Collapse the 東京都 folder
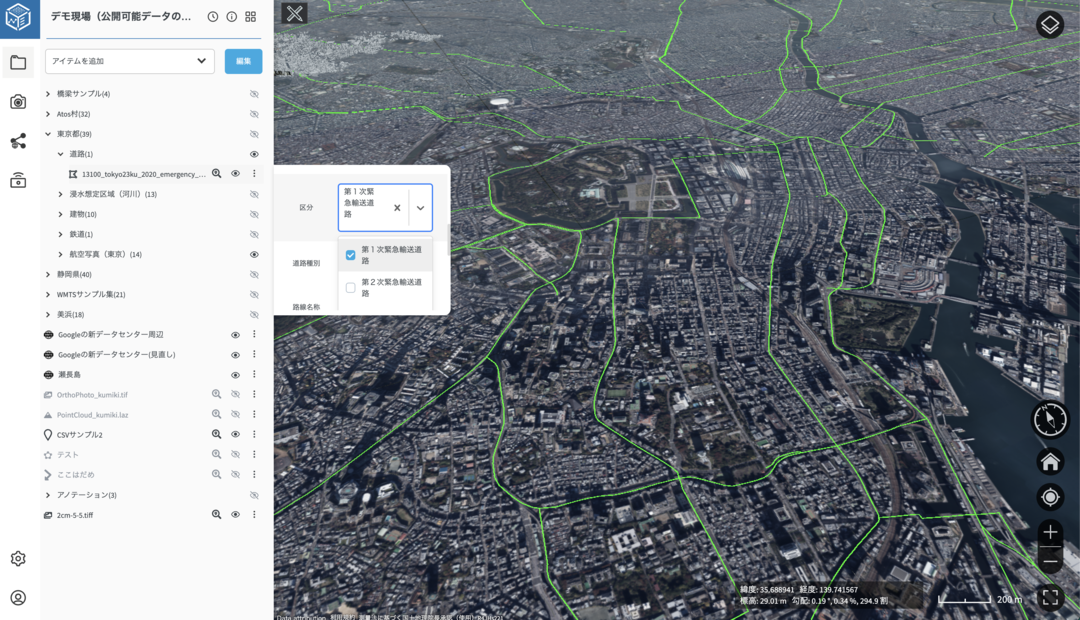1080x620 pixels. click(x=48, y=134)
